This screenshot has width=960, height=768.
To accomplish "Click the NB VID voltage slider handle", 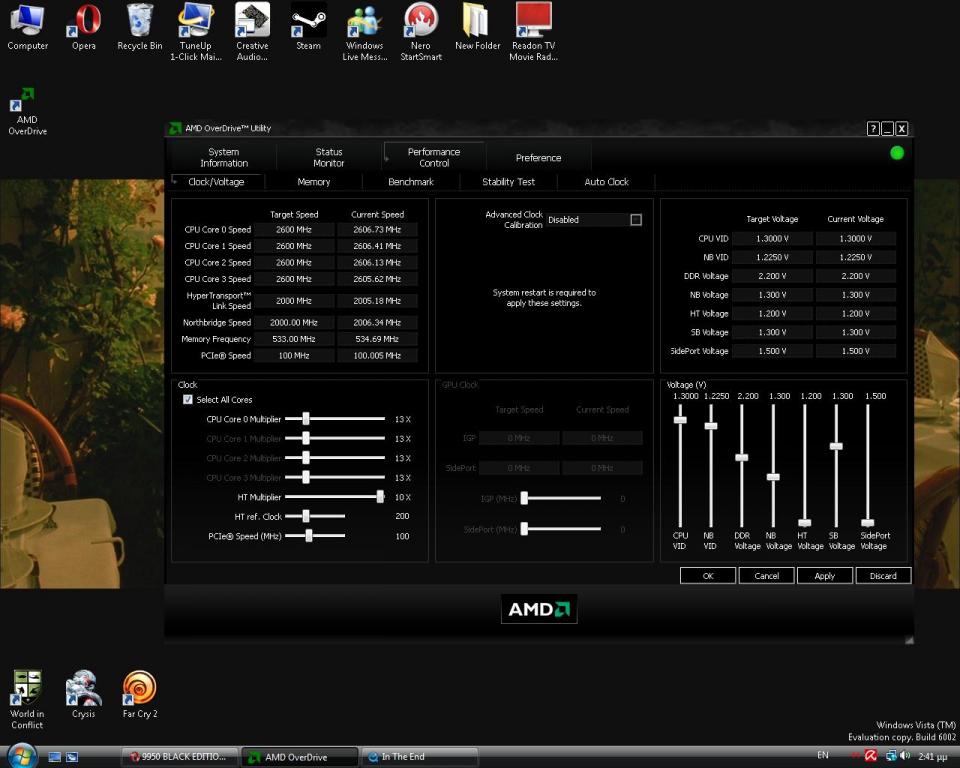I will click(711, 426).
